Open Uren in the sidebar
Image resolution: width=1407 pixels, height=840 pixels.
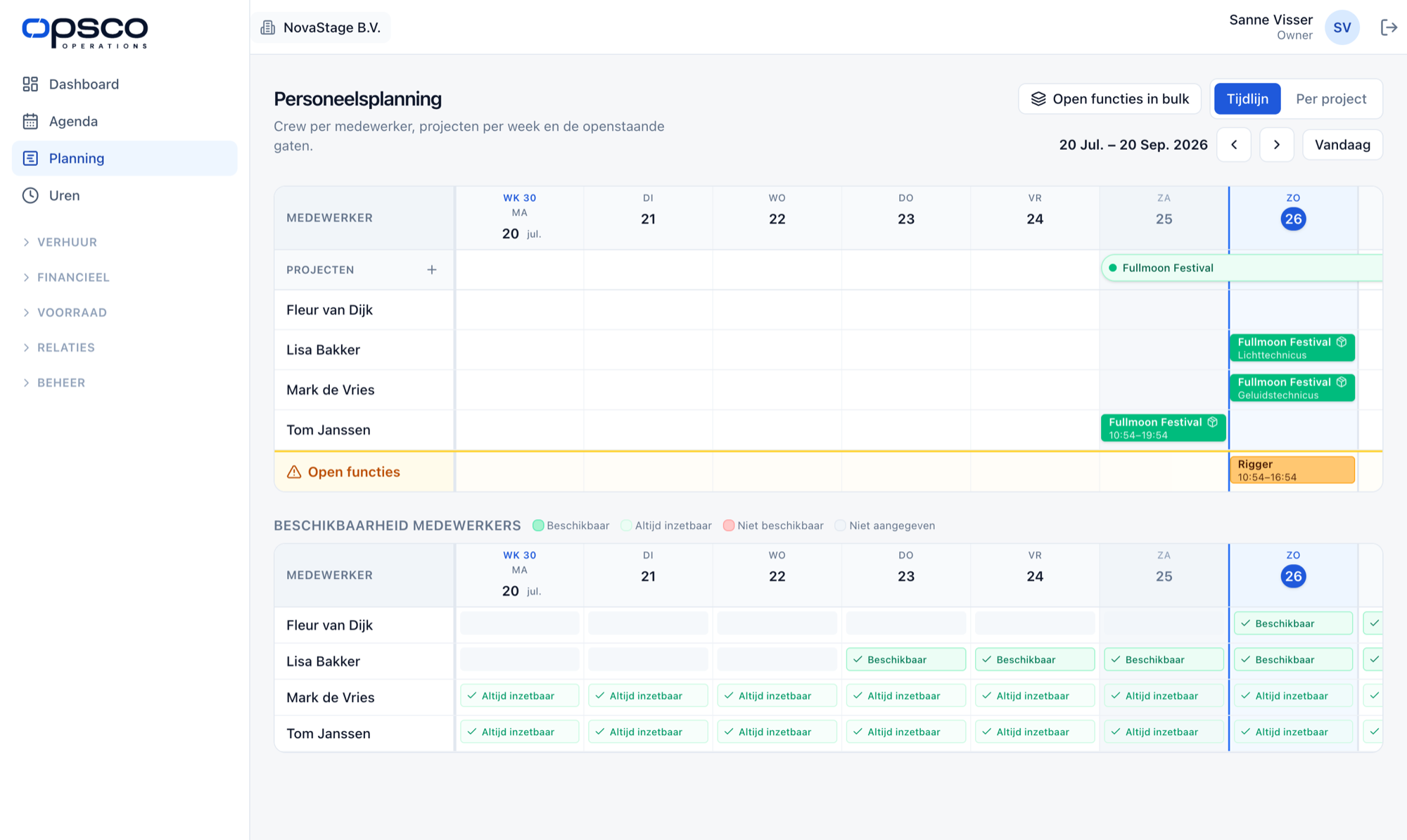(125, 196)
